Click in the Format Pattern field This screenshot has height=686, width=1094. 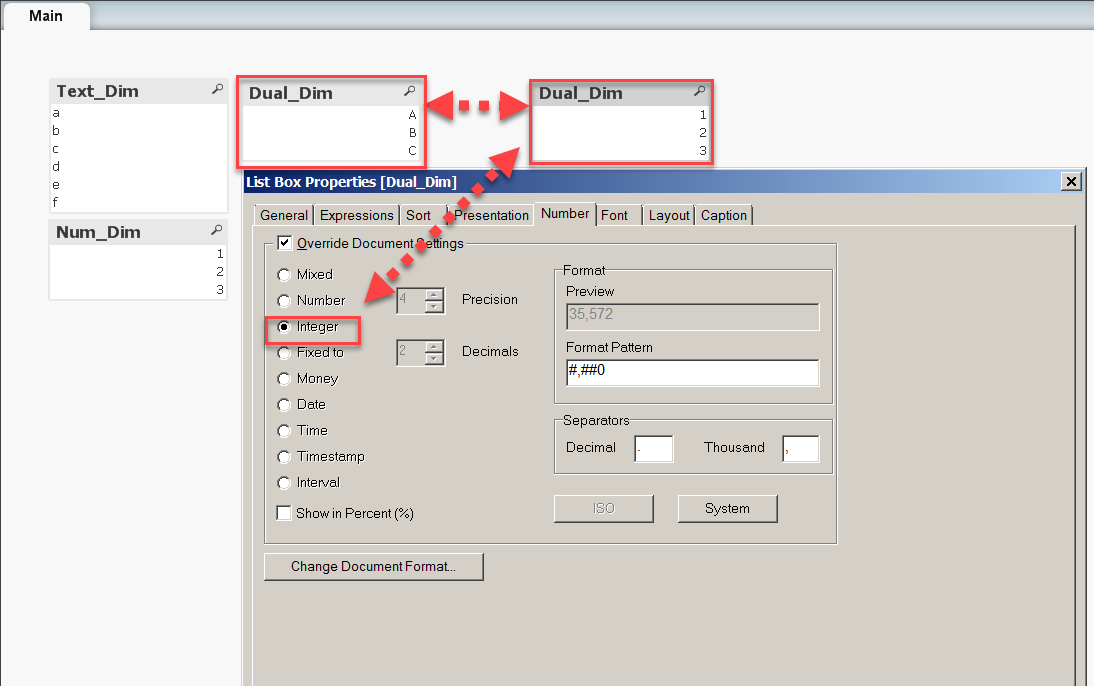(x=692, y=372)
